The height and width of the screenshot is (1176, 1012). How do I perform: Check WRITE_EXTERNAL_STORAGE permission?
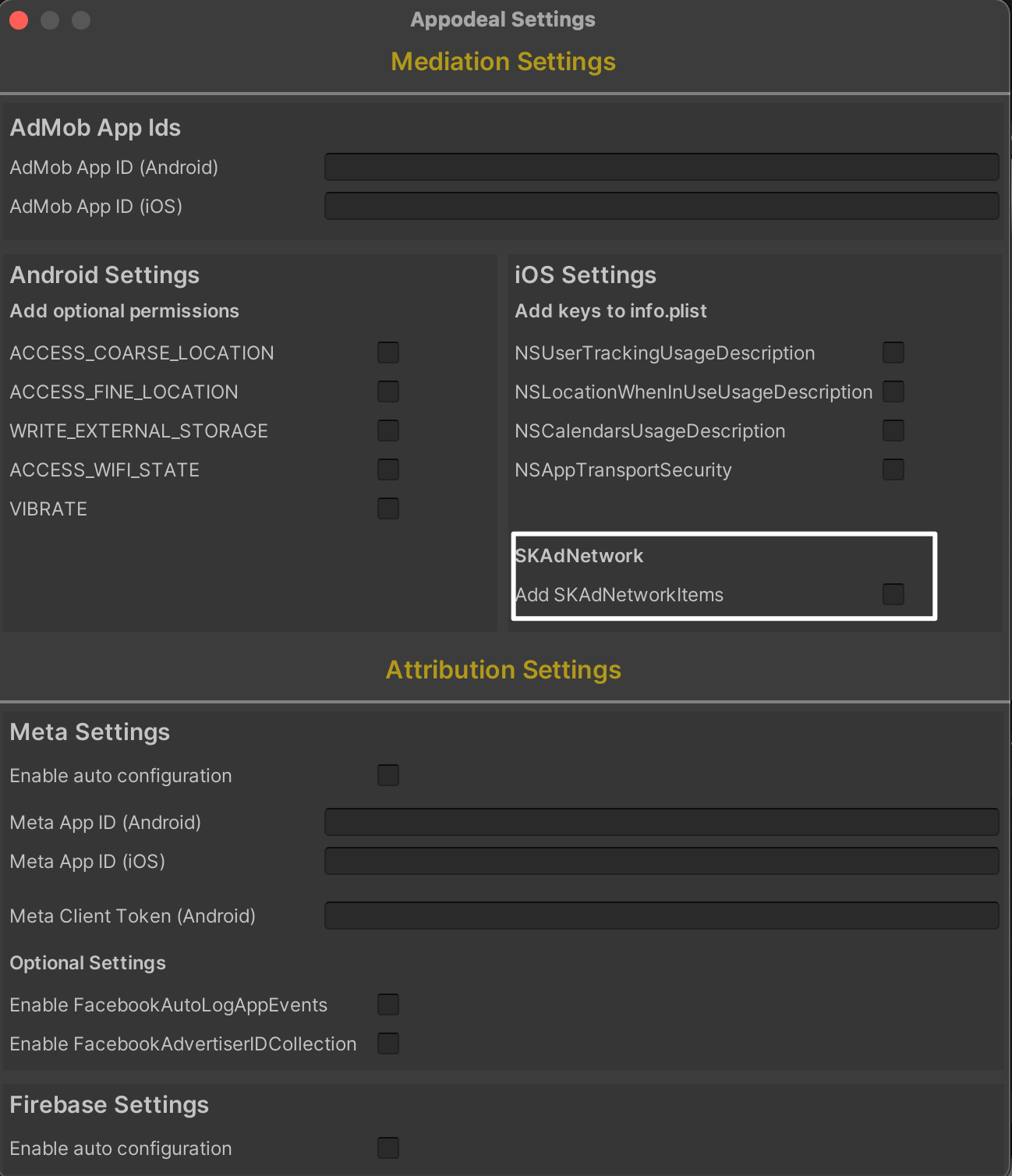388,430
